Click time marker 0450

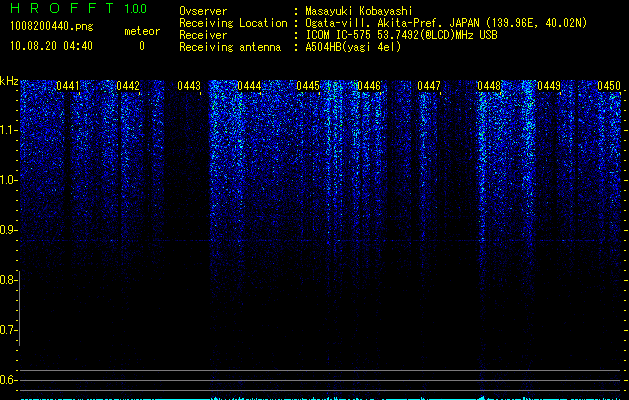(x=609, y=86)
